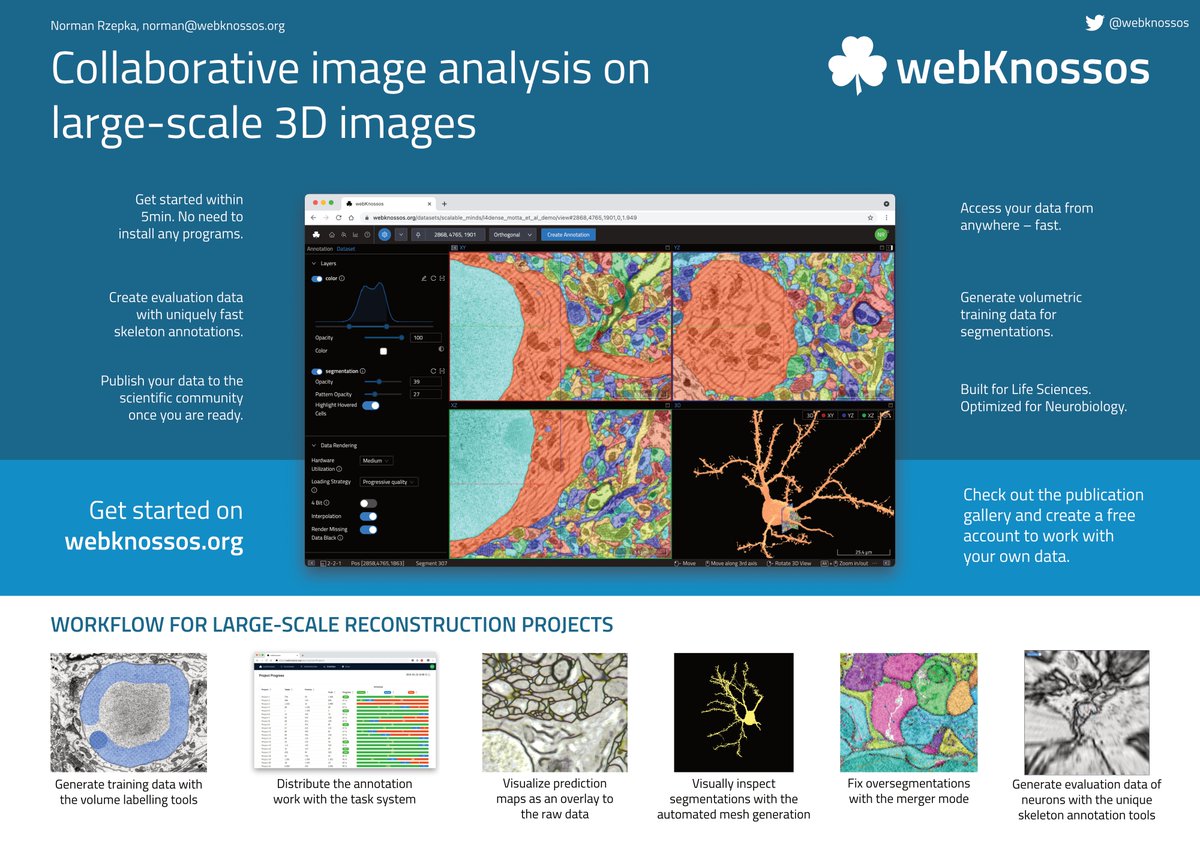The height and width of the screenshot is (848, 1200).
Task: Maximize the XY viewport with its corner icon
Action: 667,246
